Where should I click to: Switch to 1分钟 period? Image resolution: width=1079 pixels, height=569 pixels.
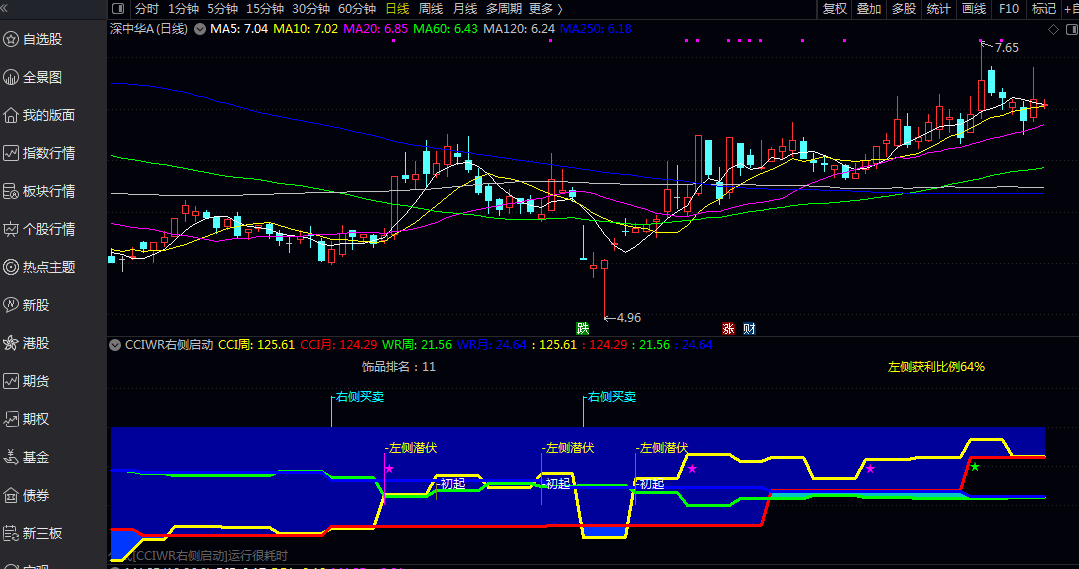184,8
